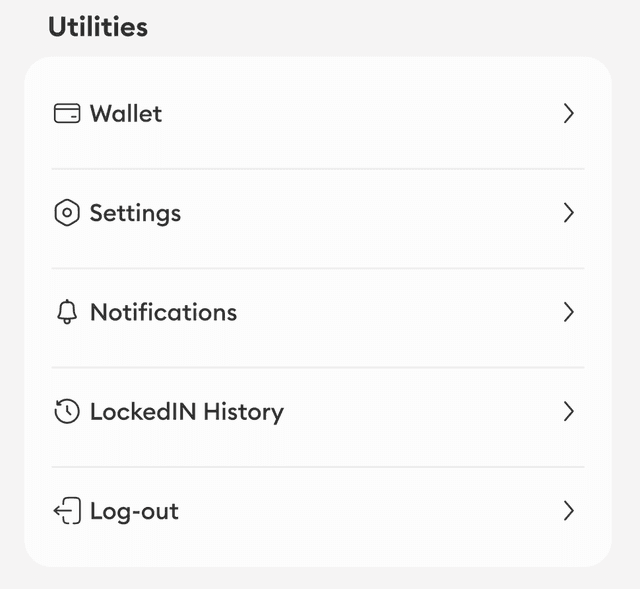
Task: Click the divider between Wallet and Settings
Action: coord(318,169)
